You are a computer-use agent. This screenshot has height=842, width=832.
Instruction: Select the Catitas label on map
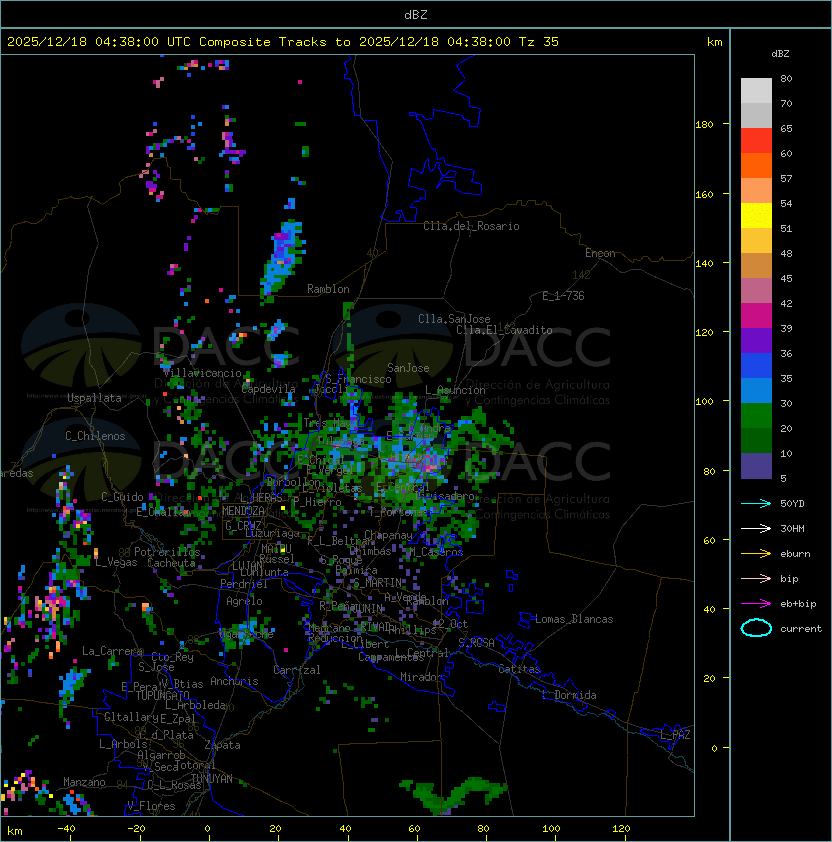(x=519, y=669)
